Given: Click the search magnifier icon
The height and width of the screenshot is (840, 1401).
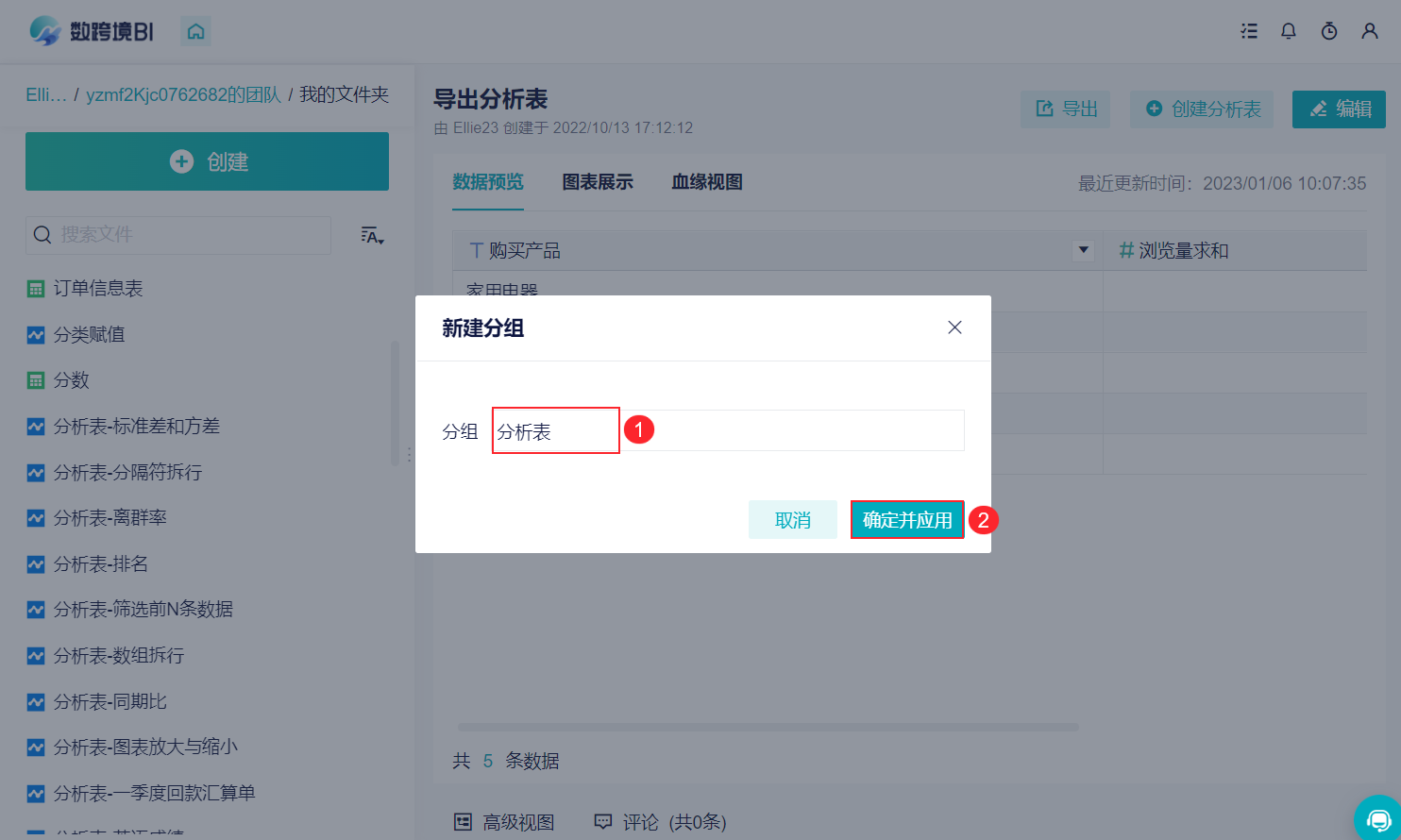Looking at the screenshot, I should [42, 235].
